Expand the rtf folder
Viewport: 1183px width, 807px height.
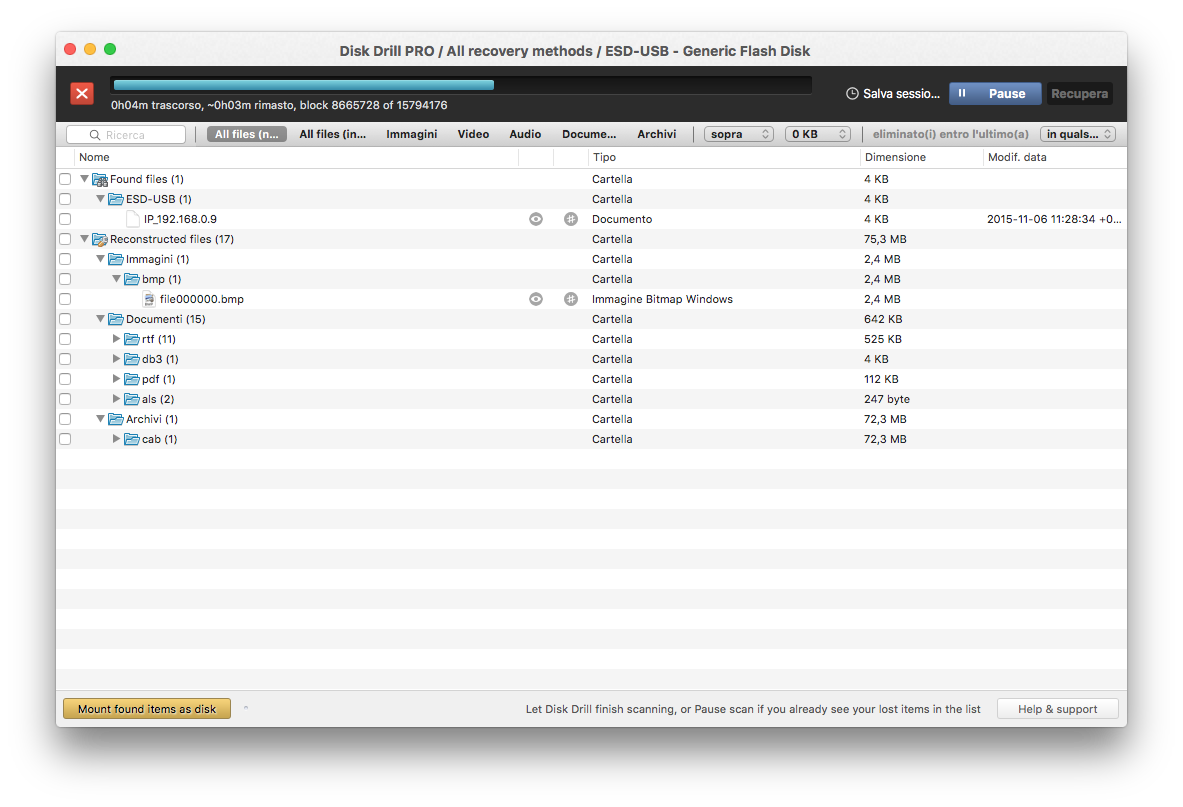tap(116, 339)
